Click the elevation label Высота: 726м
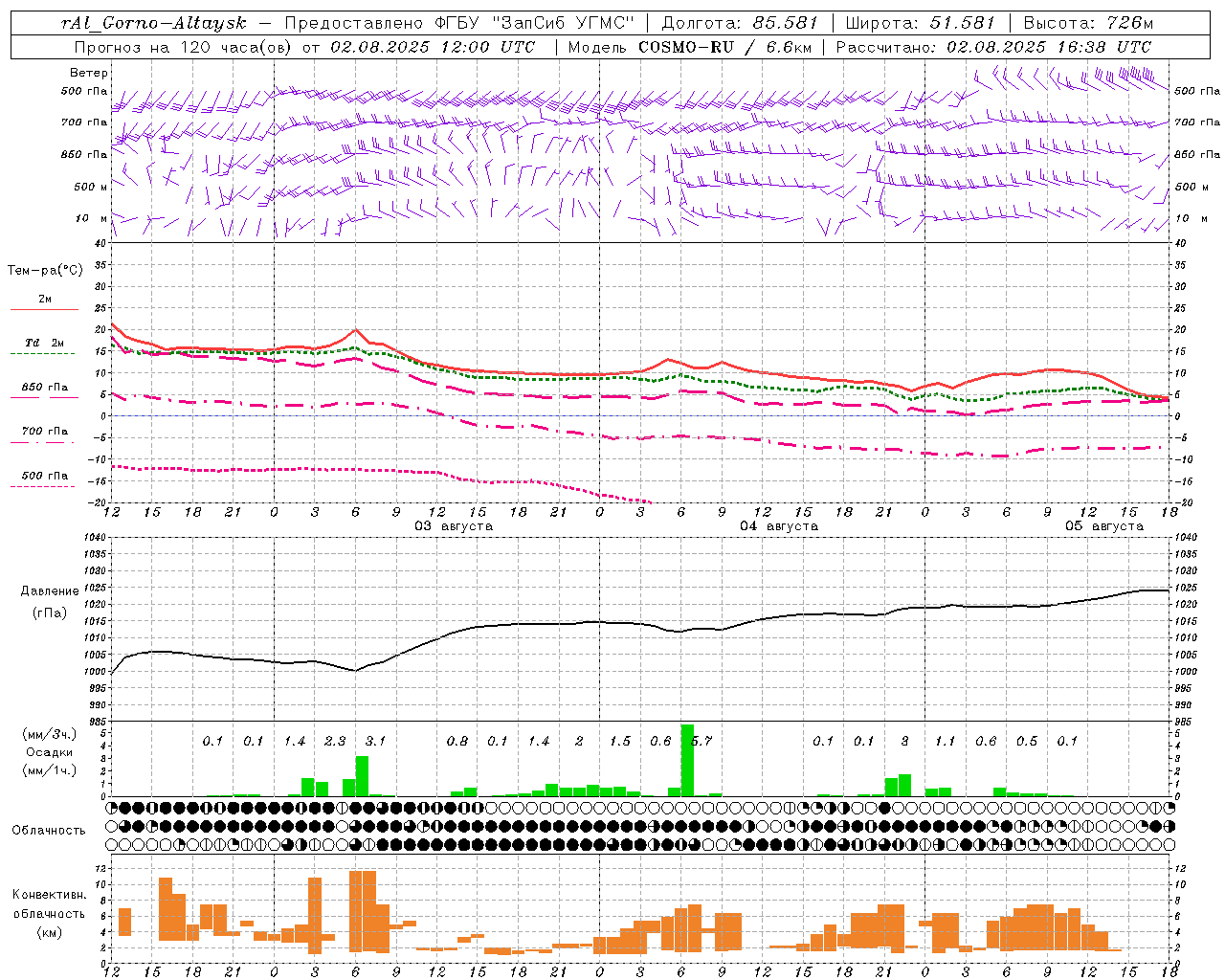The width and height of the screenshot is (1225, 980). tap(1088, 23)
